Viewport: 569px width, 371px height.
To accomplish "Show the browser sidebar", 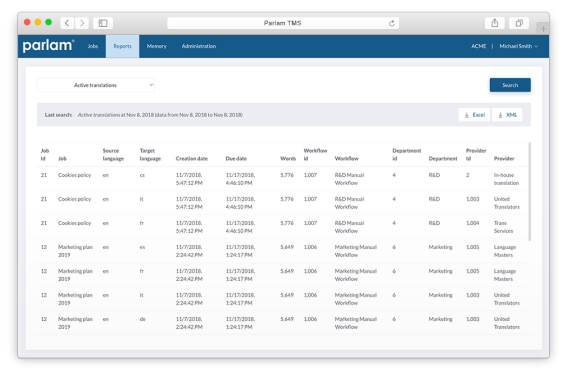I will pyautogui.click(x=103, y=23).
